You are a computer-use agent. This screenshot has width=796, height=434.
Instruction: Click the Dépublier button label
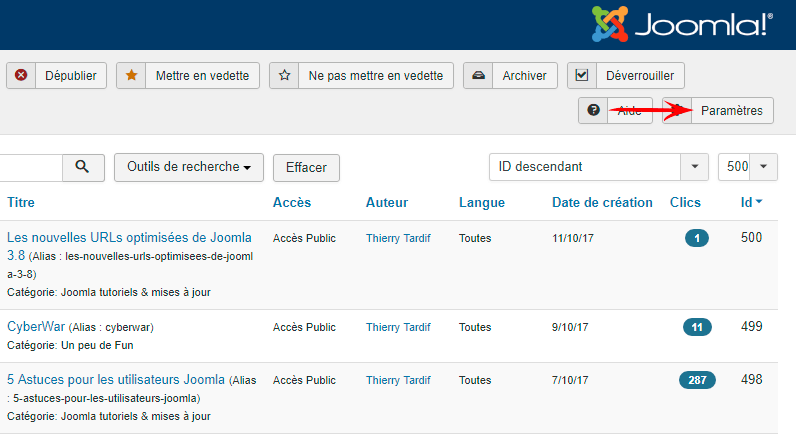pos(71,76)
